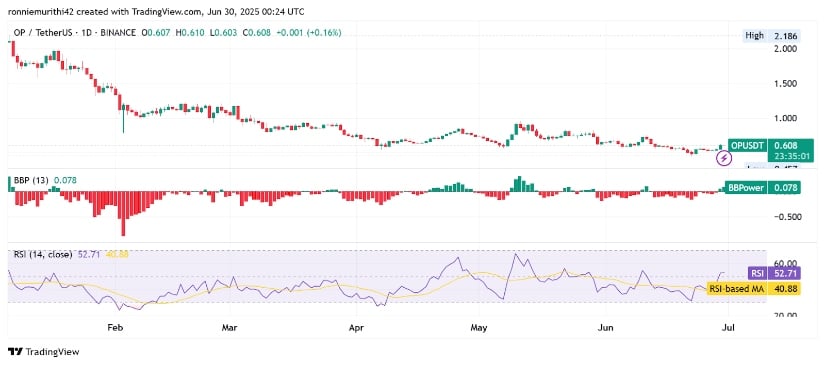825x365 pixels.
Task: Click the Mar label on time axis
Action: [x=229, y=327]
